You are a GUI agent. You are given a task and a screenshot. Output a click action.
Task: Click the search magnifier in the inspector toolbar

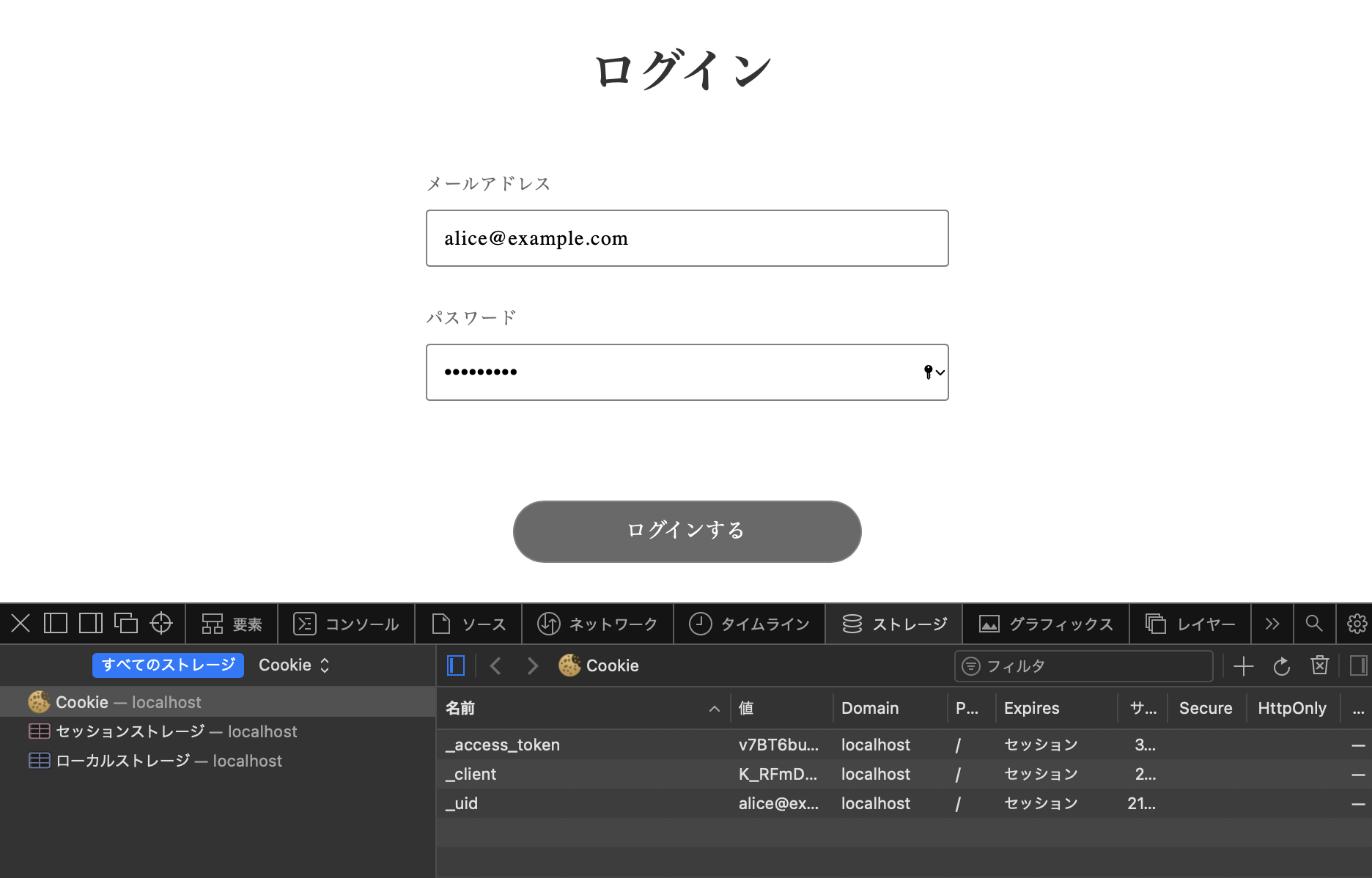tap(1314, 624)
